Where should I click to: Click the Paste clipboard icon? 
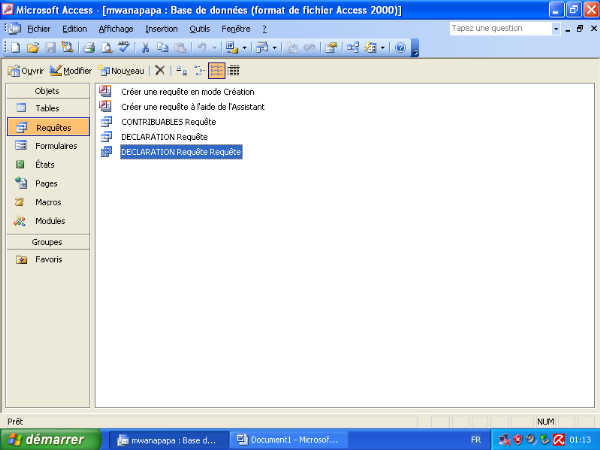(x=180, y=48)
